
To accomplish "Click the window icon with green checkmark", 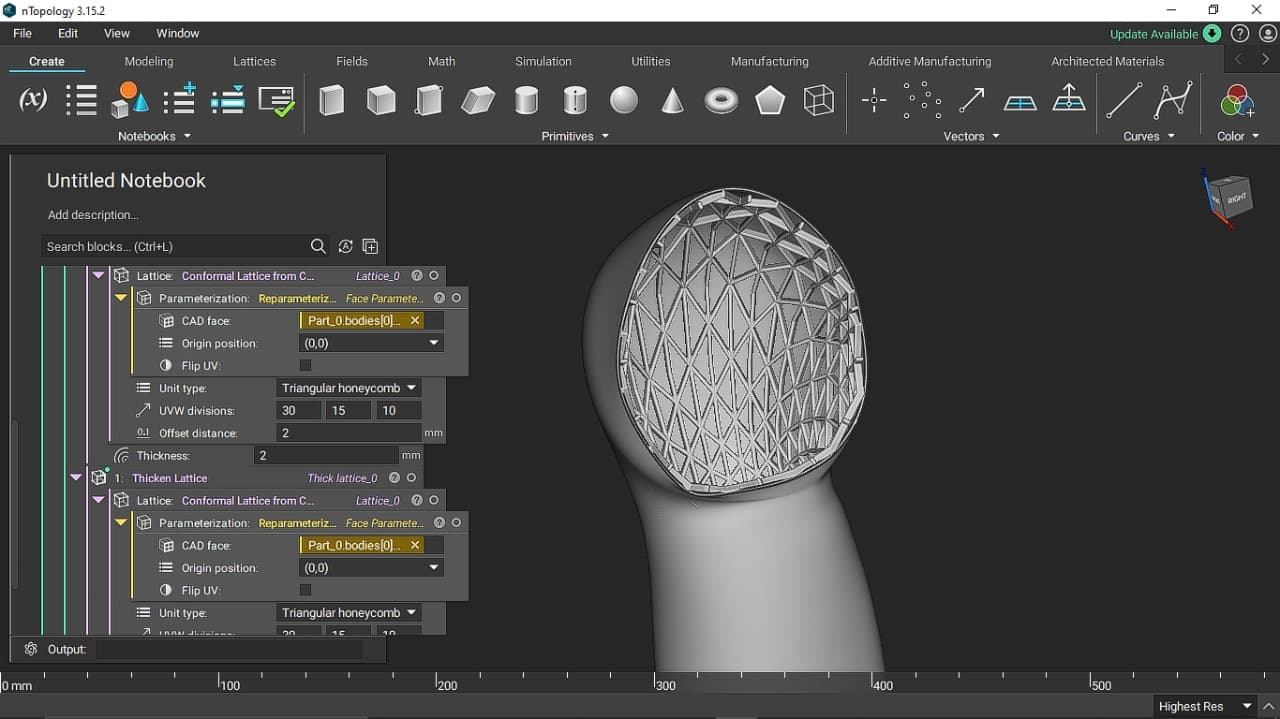I will [x=276, y=101].
